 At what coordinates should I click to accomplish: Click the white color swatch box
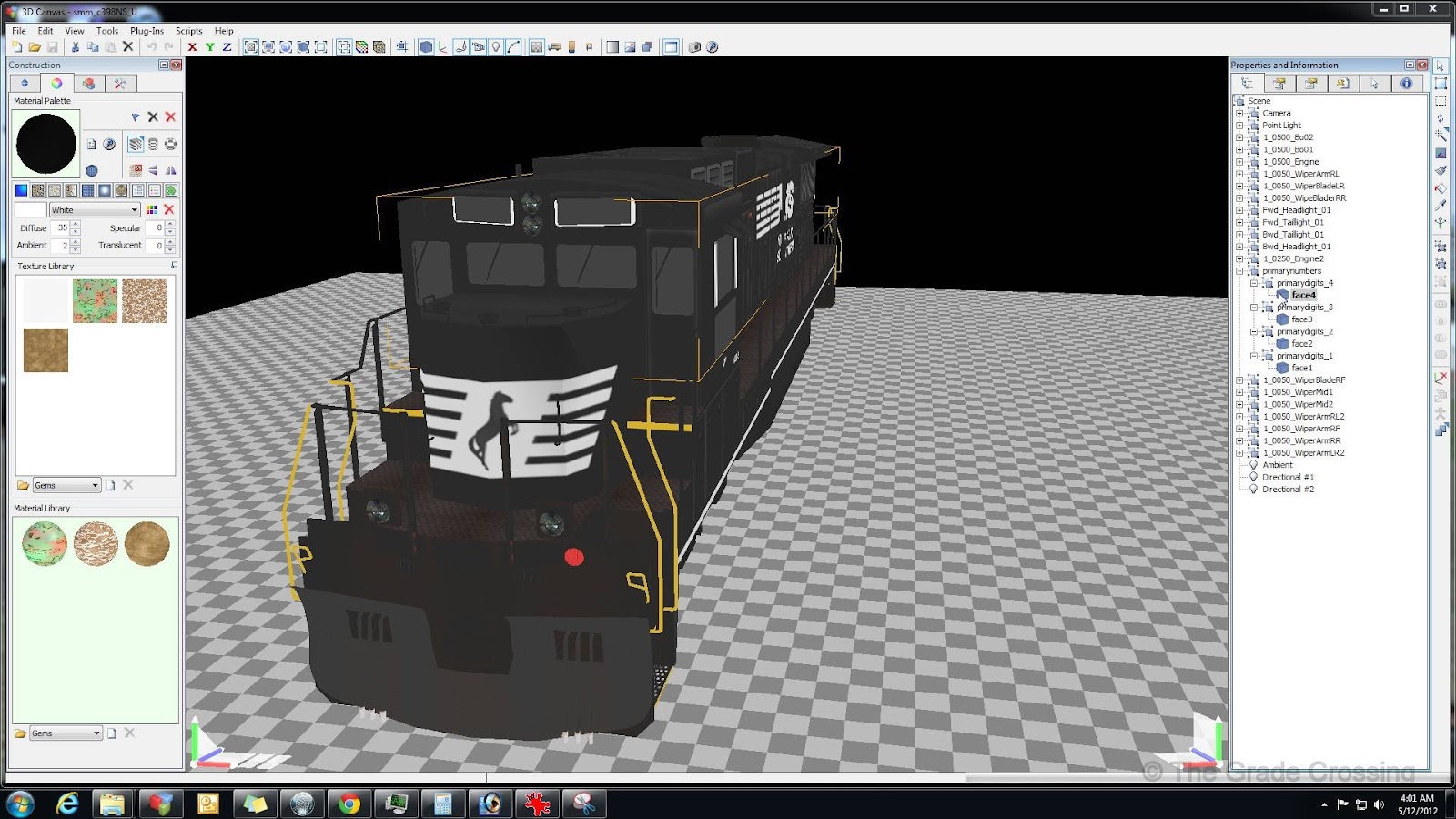click(30, 210)
